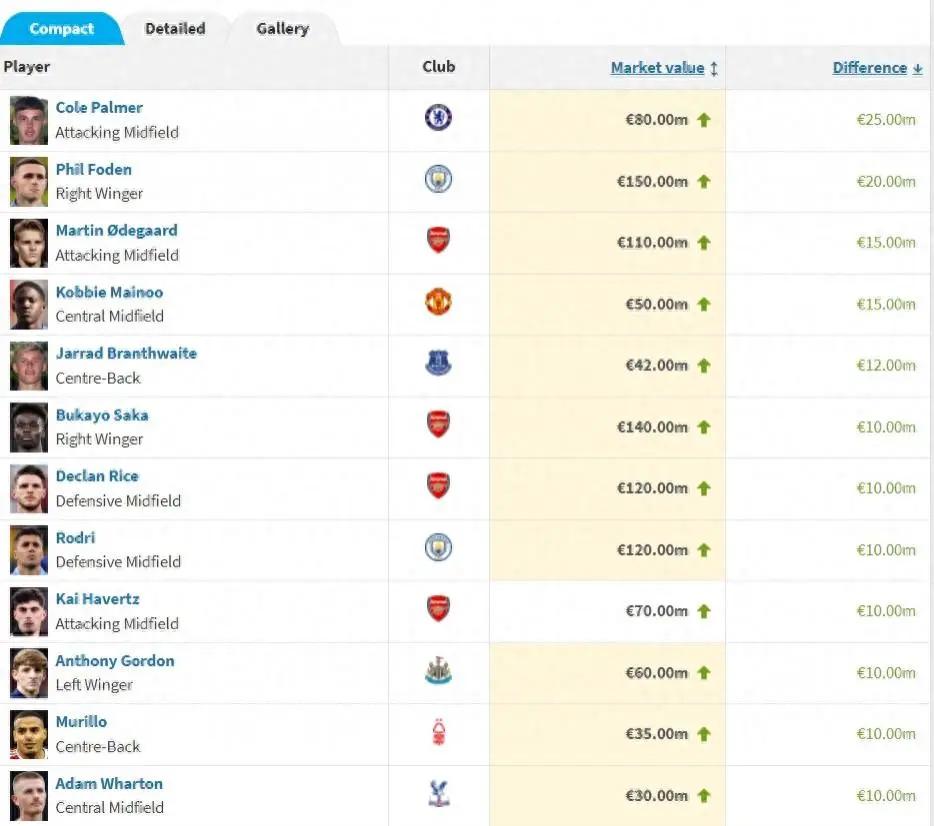The image size is (934, 826).
Task: Sort table by Difference column
Action: pos(870,68)
